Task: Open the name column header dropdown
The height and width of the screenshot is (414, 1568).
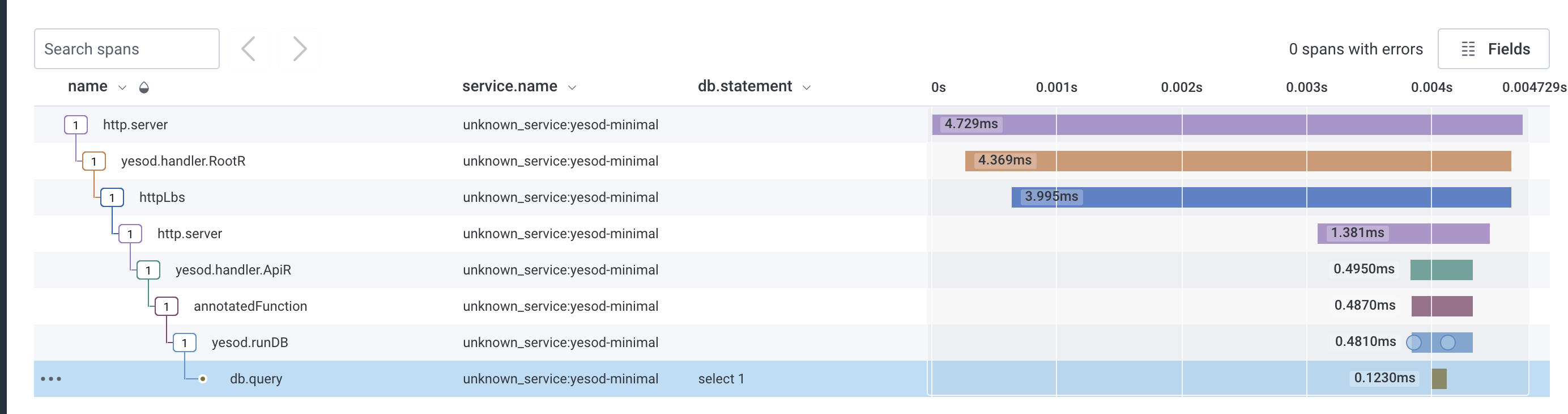Action: tap(122, 86)
